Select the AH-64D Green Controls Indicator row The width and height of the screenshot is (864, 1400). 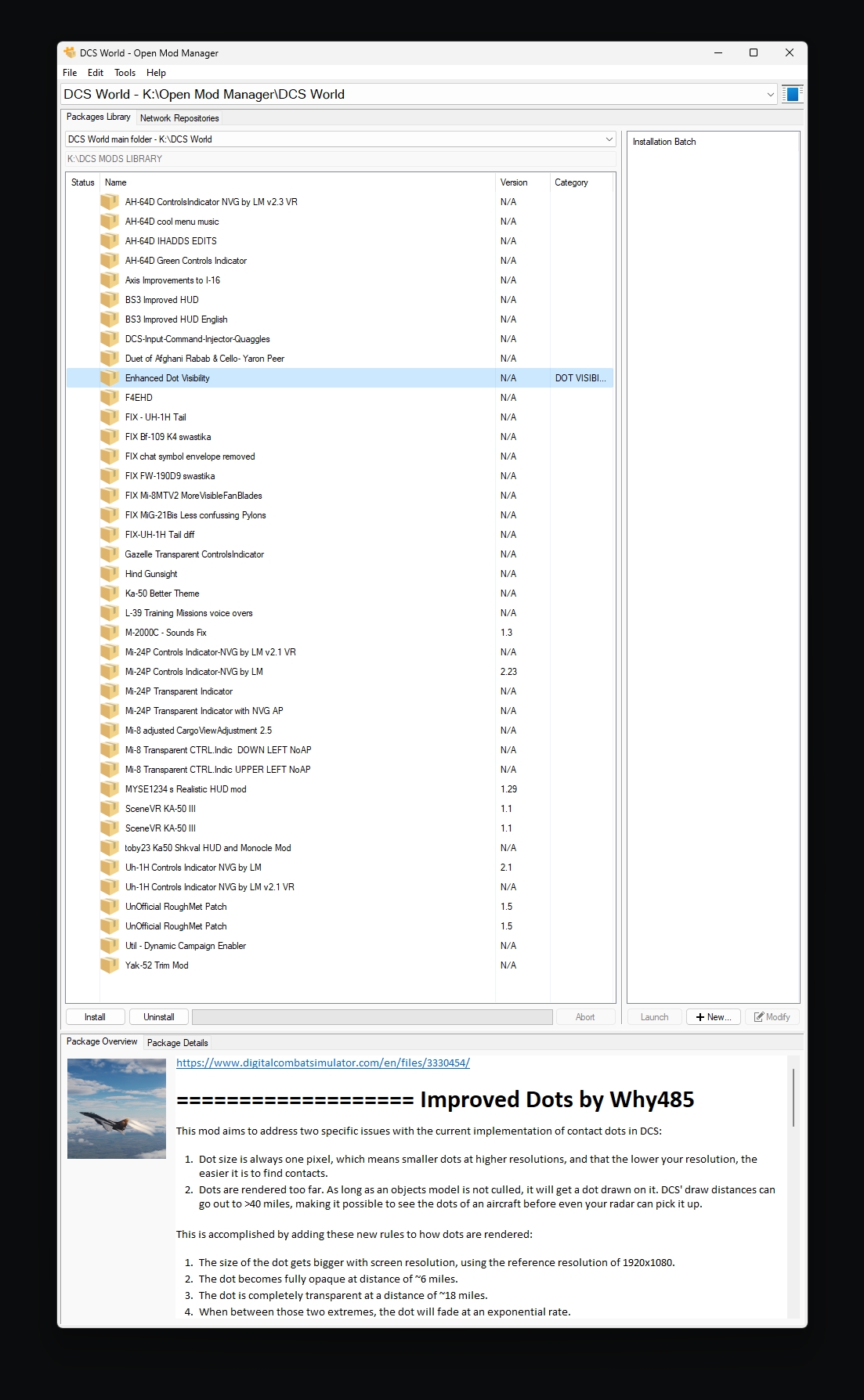pos(340,260)
